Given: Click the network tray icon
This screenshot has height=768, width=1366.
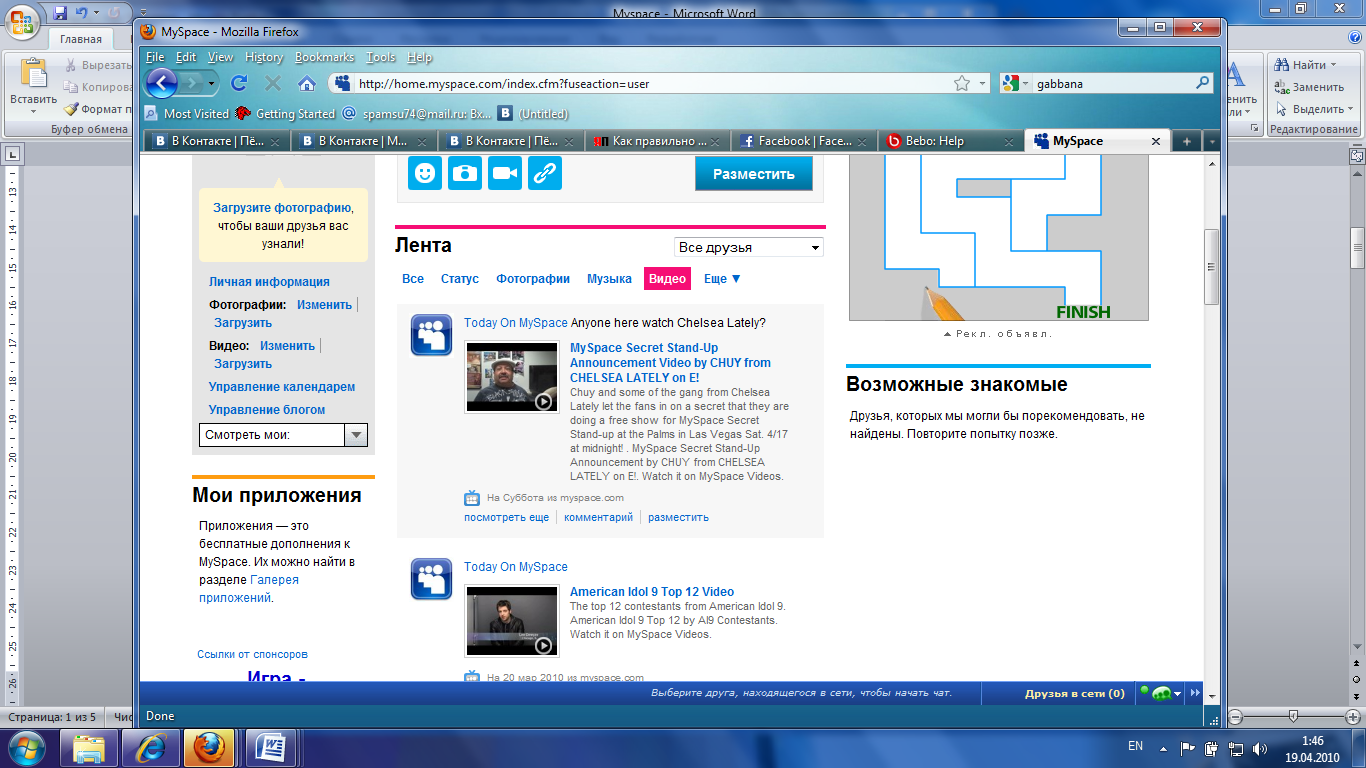Looking at the screenshot, I should tap(1237, 747).
